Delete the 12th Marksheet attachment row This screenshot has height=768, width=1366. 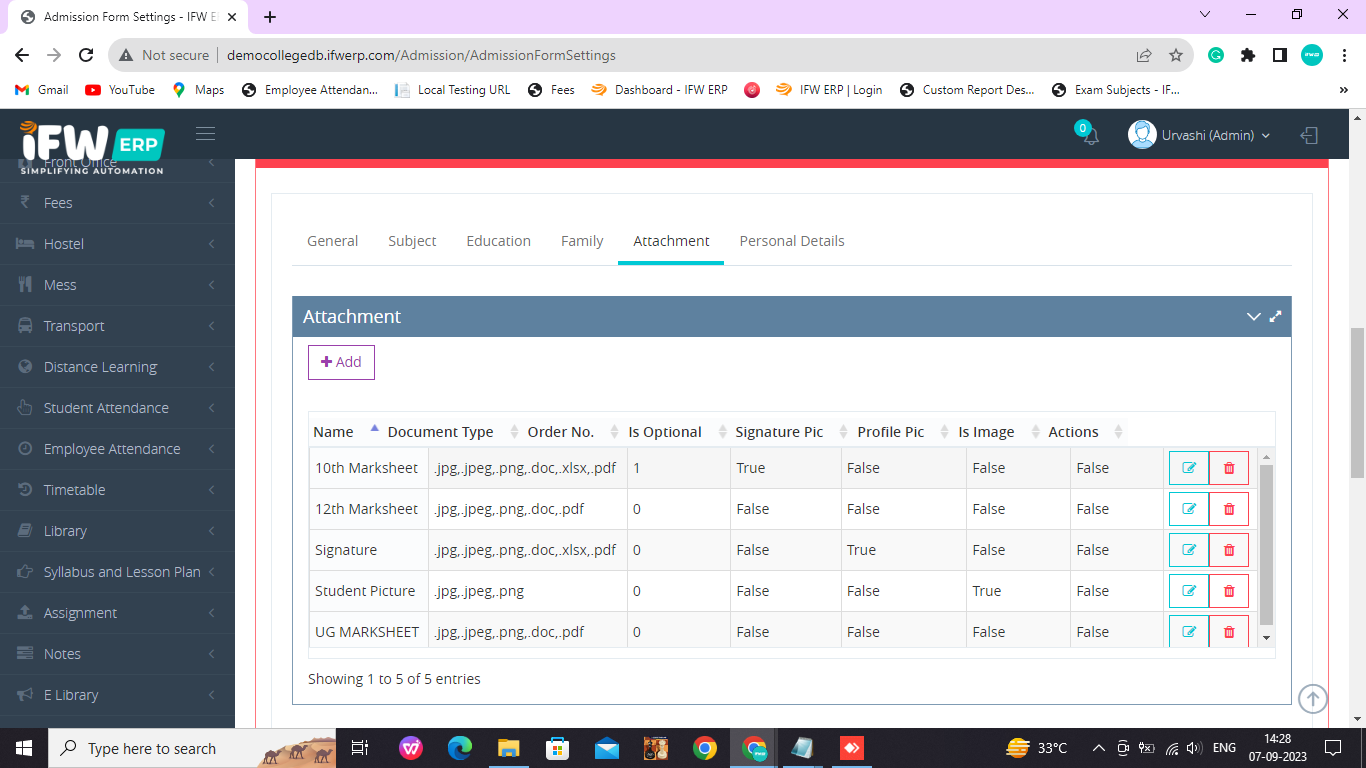click(x=1229, y=509)
